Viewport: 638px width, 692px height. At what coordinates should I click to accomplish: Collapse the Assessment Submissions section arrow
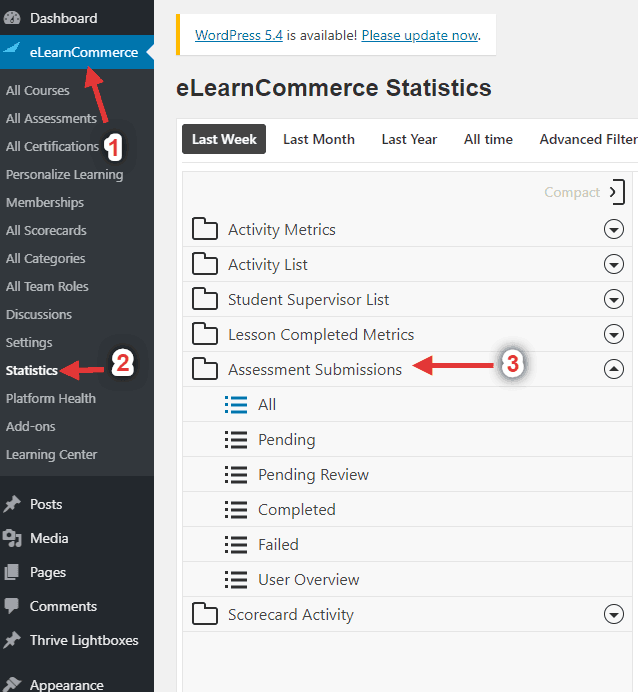pos(614,369)
